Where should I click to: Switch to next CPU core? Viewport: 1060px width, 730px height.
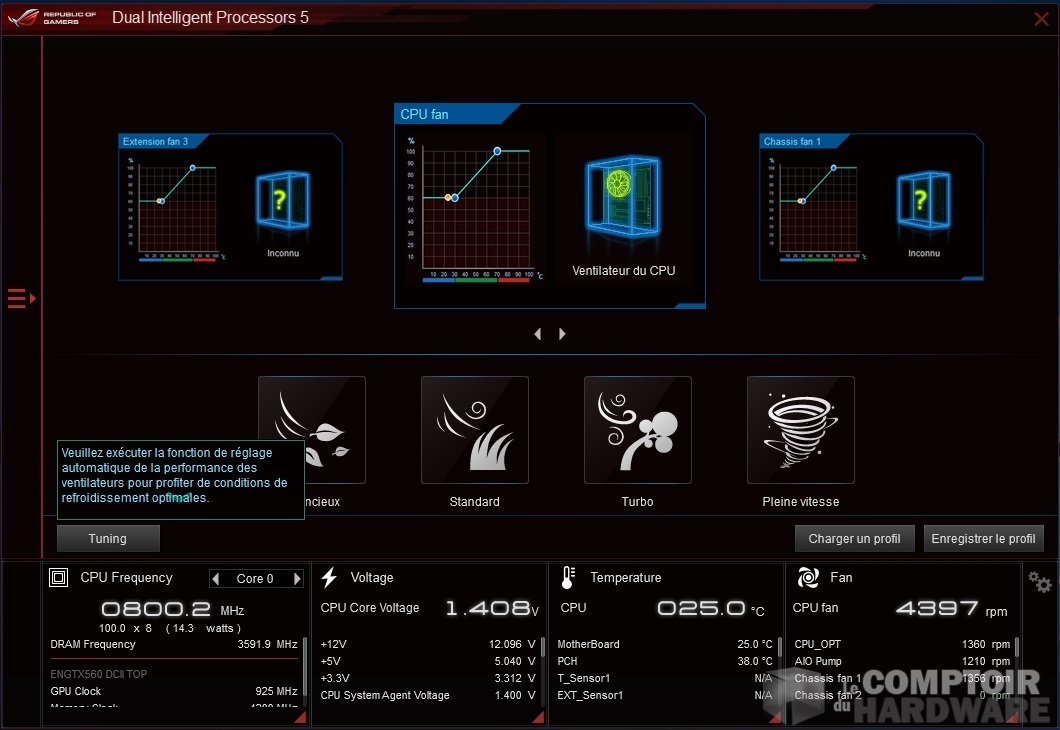pos(297,579)
